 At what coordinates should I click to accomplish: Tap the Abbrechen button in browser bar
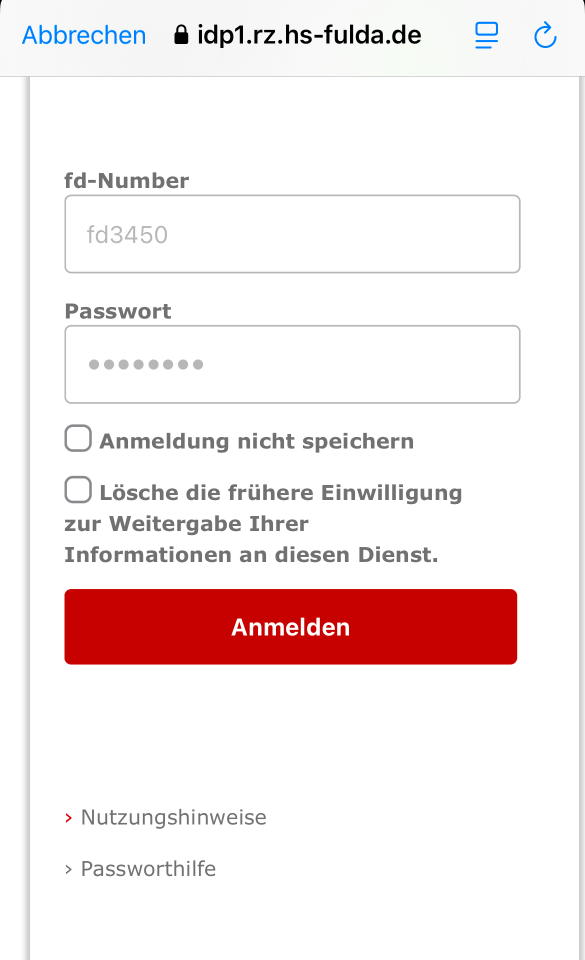[84, 36]
